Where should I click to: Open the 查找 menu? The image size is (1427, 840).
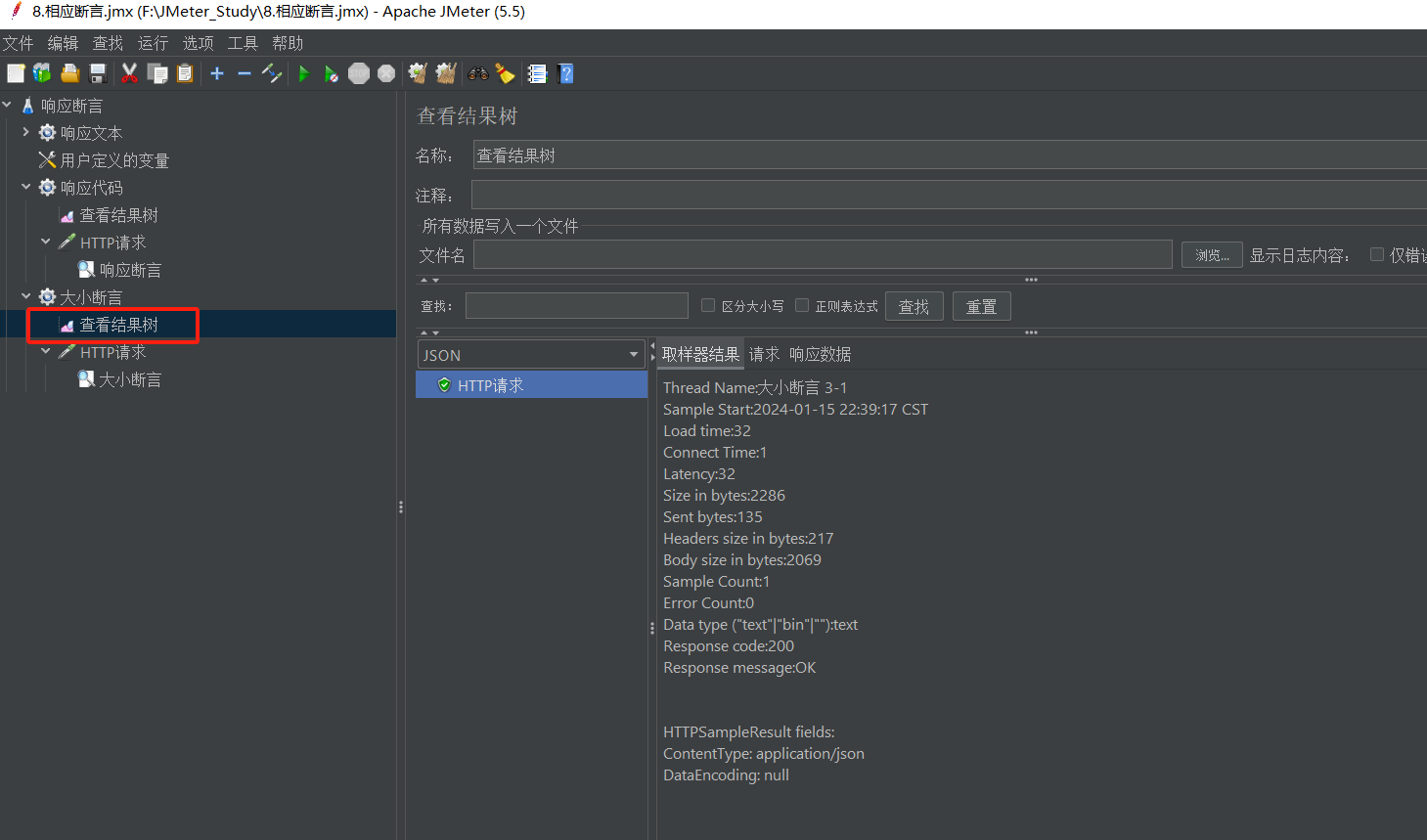[x=108, y=43]
